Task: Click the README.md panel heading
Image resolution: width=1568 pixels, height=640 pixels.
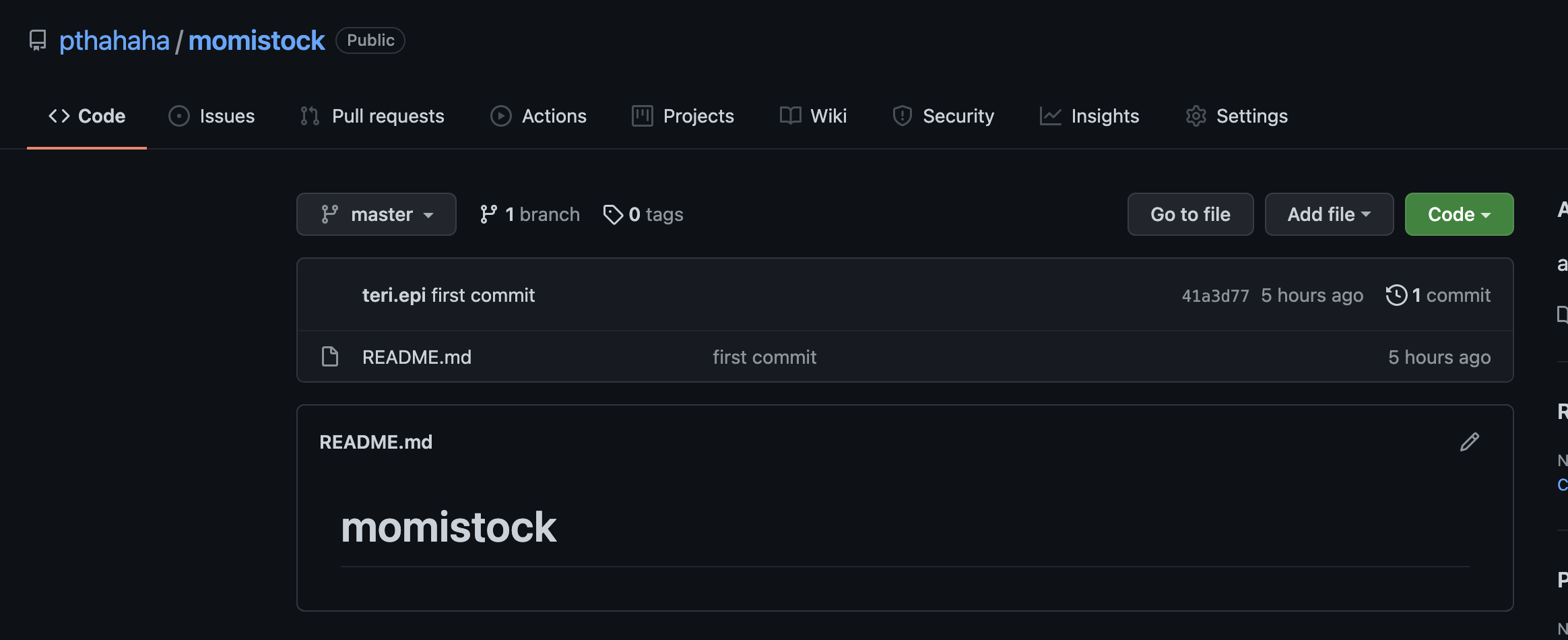Action: (x=376, y=442)
